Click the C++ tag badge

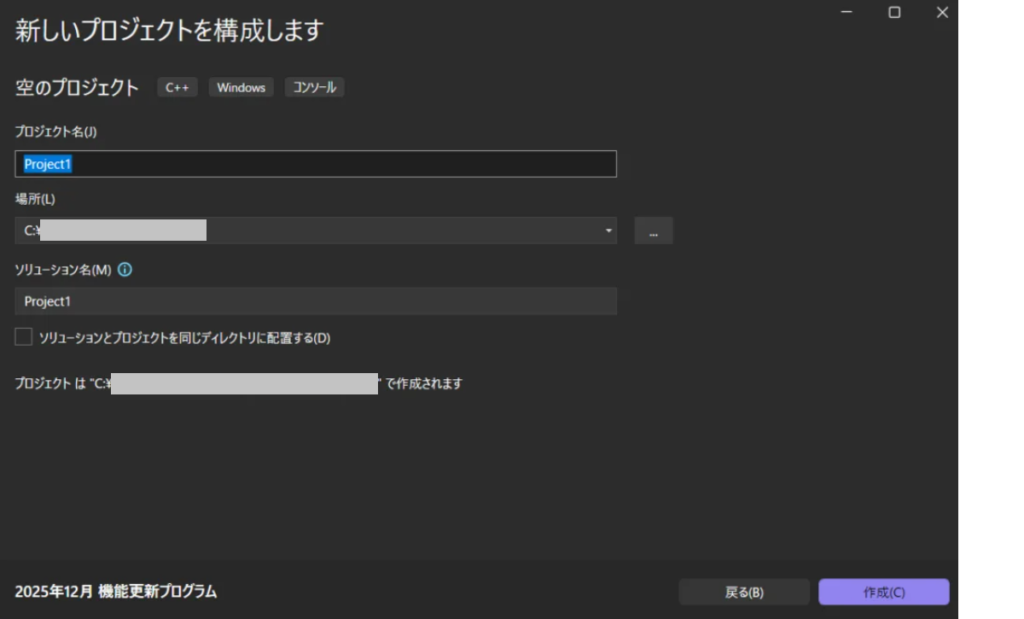click(177, 88)
